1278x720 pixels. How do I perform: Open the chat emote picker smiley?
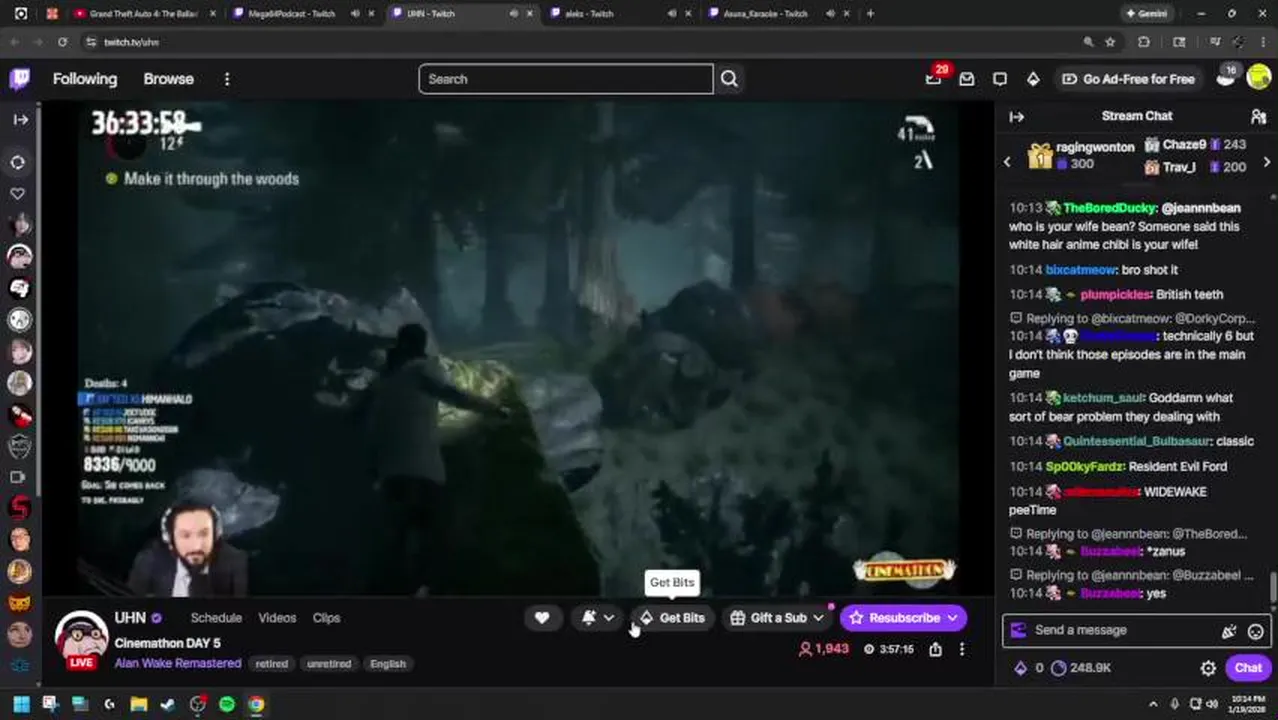coord(1256,631)
